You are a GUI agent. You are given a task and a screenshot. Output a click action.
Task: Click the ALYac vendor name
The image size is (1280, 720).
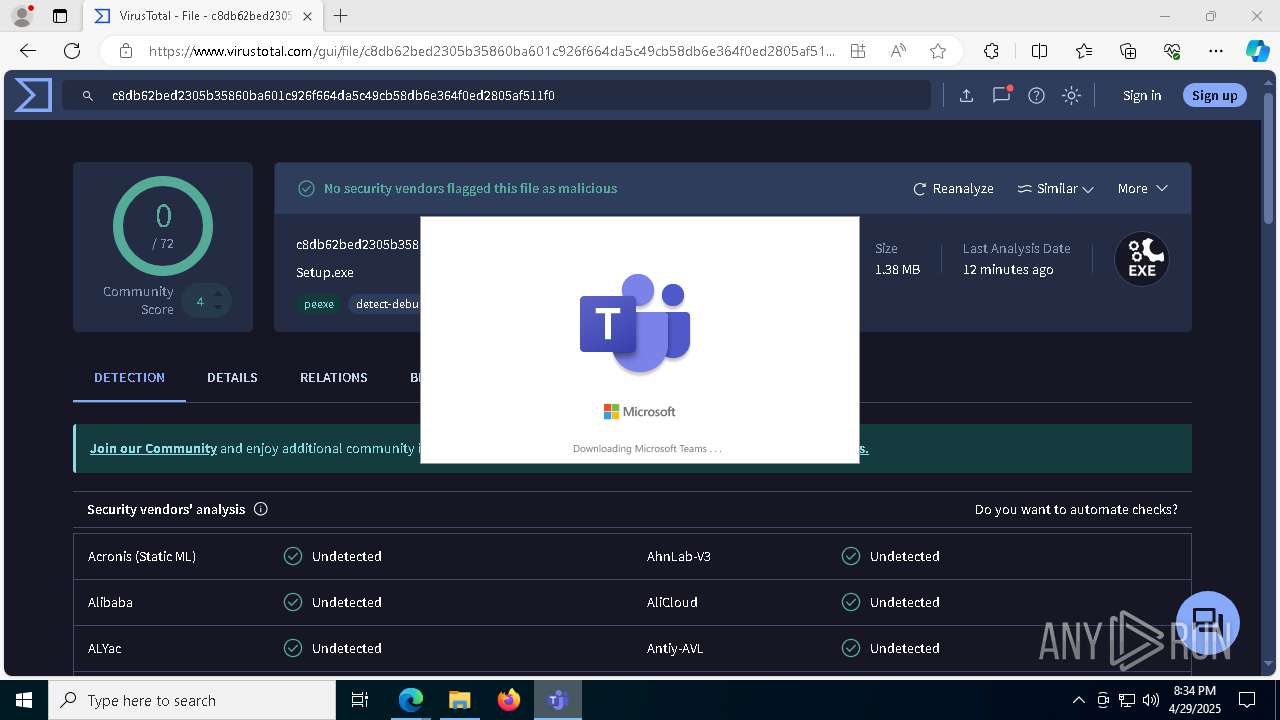pos(104,648)
